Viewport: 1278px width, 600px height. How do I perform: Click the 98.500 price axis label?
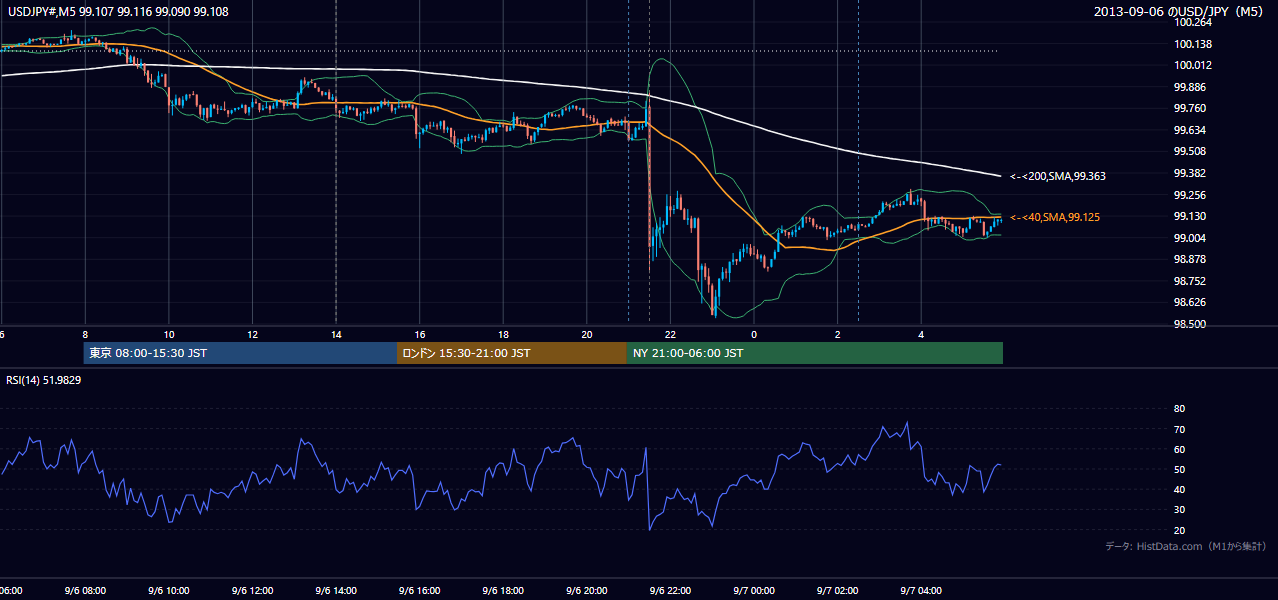(1190, 324)
